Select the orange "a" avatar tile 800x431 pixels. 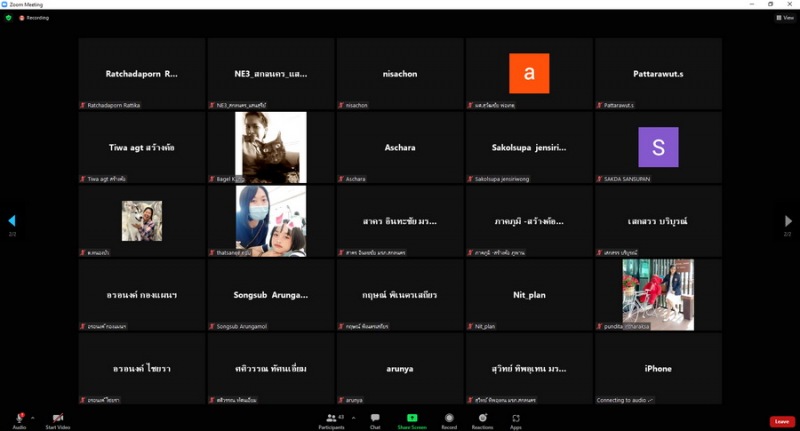[x=529, y=74]
